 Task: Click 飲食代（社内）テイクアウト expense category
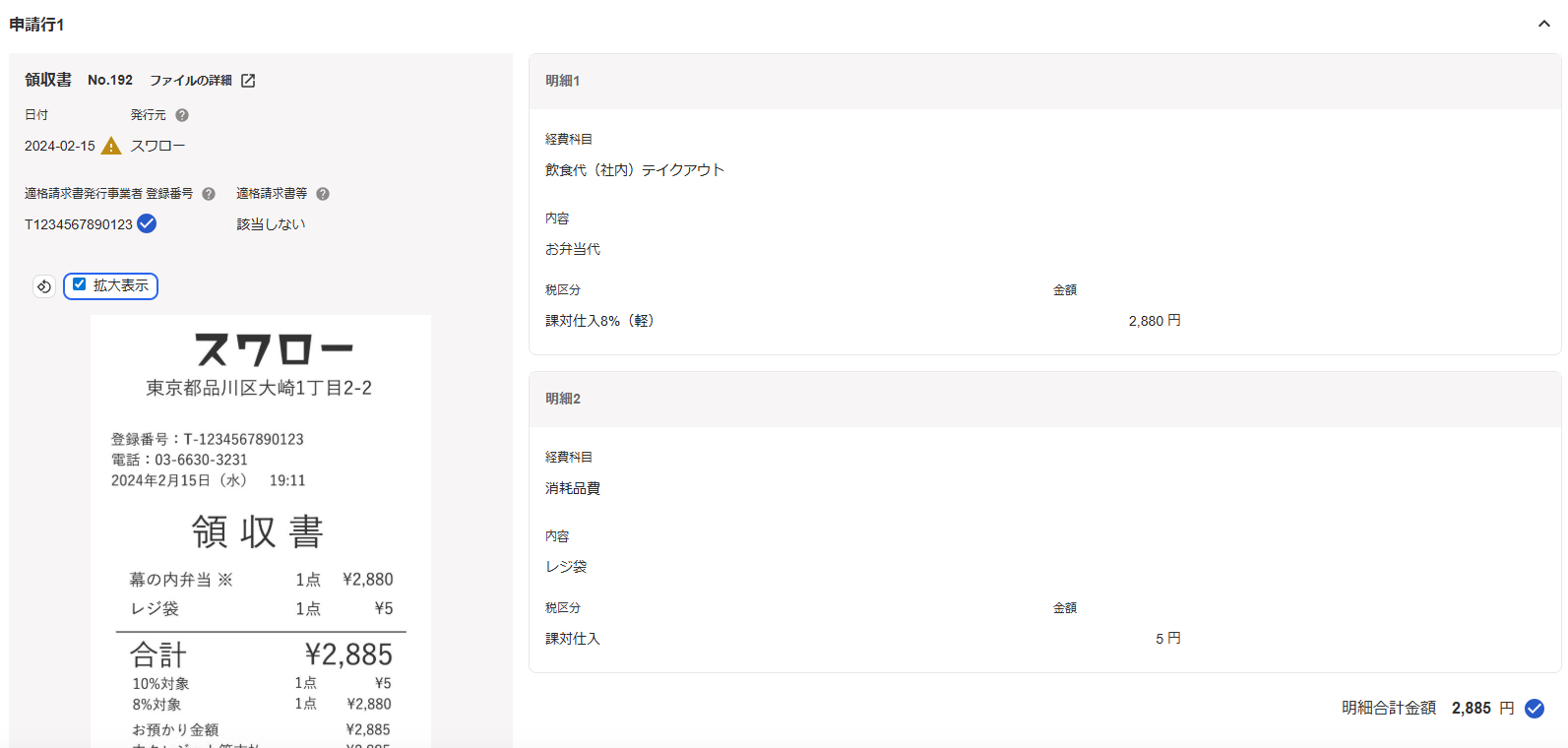(x=635, y=170)
